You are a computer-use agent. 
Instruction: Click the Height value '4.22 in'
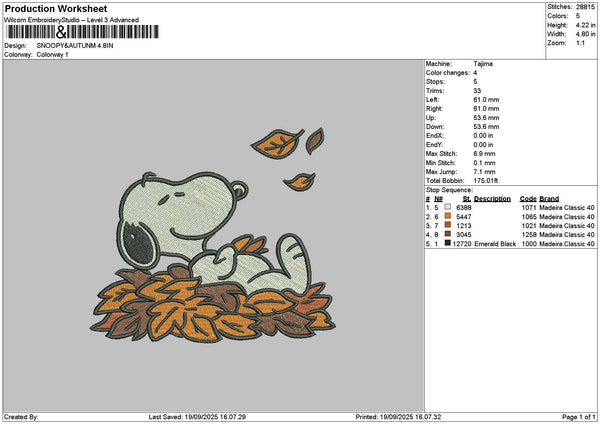(x=585, y=25)
